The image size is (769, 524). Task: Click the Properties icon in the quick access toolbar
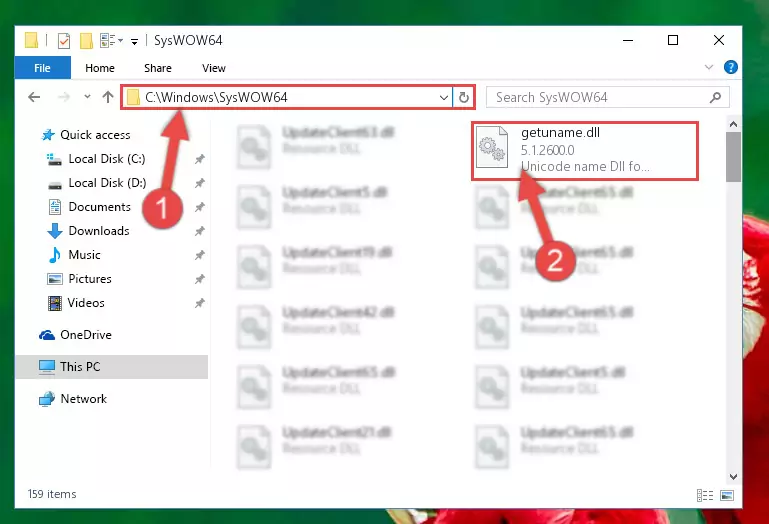point(64,40)
